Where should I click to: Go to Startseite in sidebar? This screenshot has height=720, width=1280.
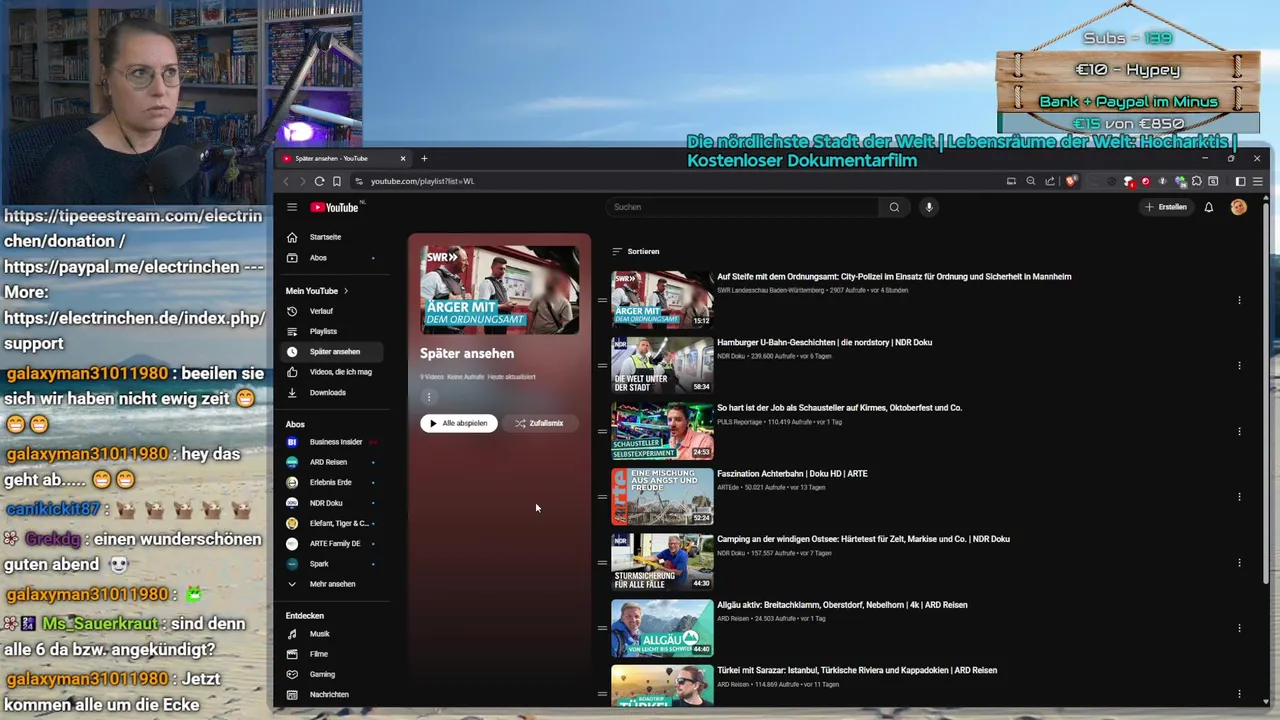click(x=332, y=237)
